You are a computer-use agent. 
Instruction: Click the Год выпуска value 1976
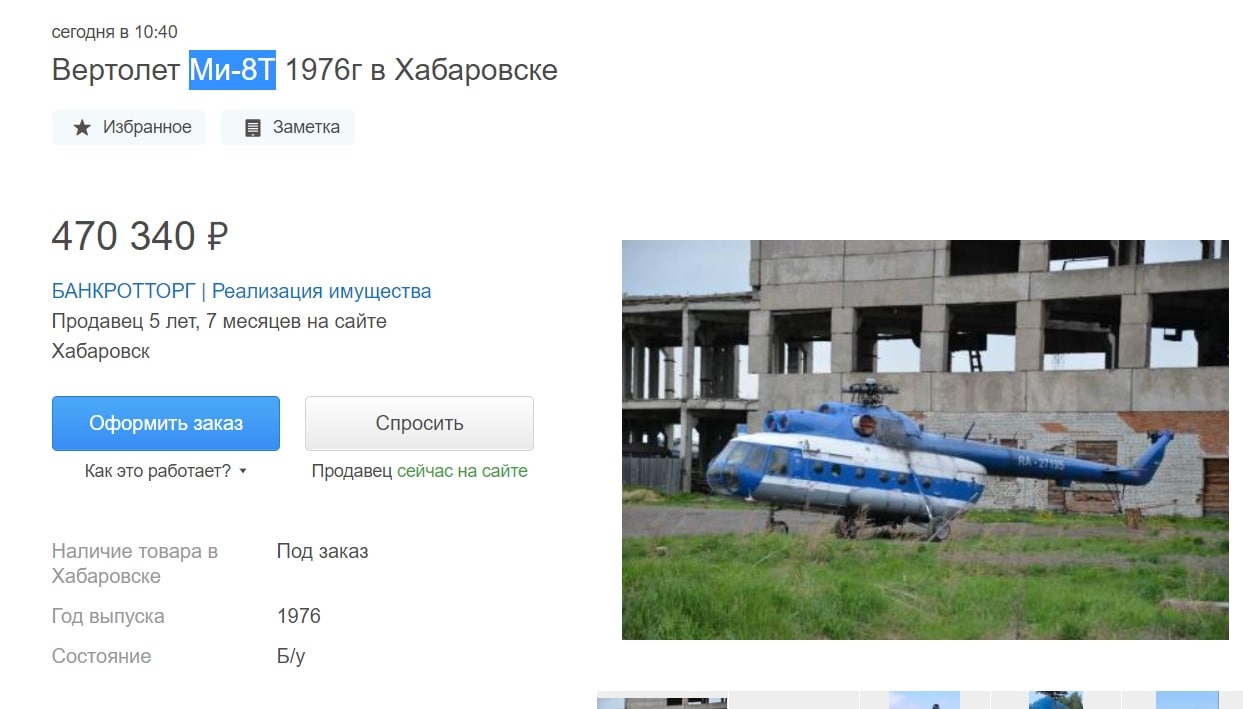299,616
